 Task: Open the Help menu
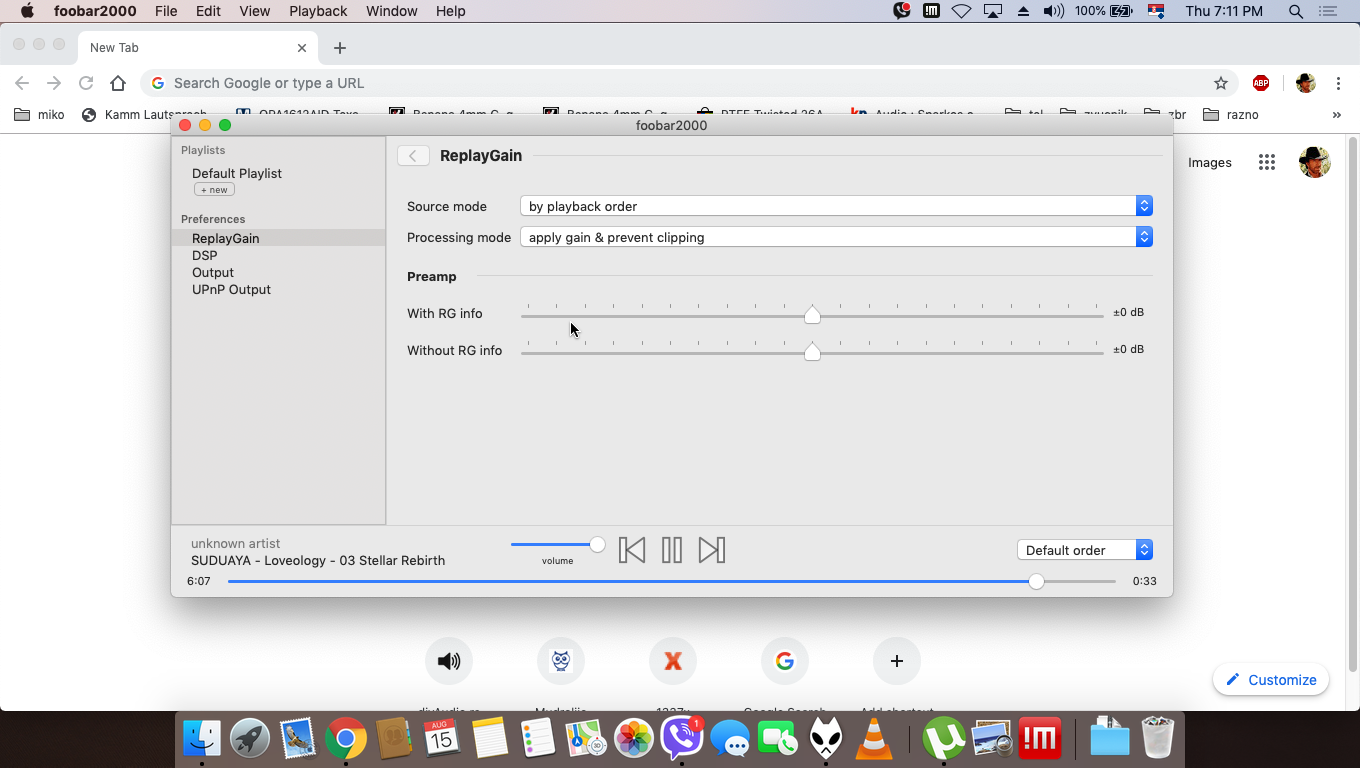451,11
